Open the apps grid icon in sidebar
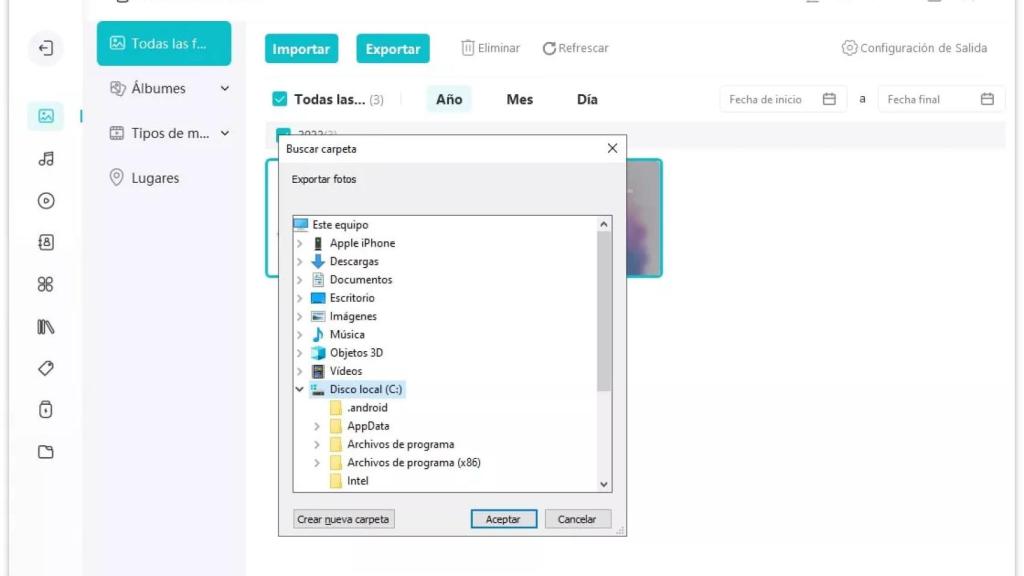This screenshot has height=576, width=1024. 46,285
